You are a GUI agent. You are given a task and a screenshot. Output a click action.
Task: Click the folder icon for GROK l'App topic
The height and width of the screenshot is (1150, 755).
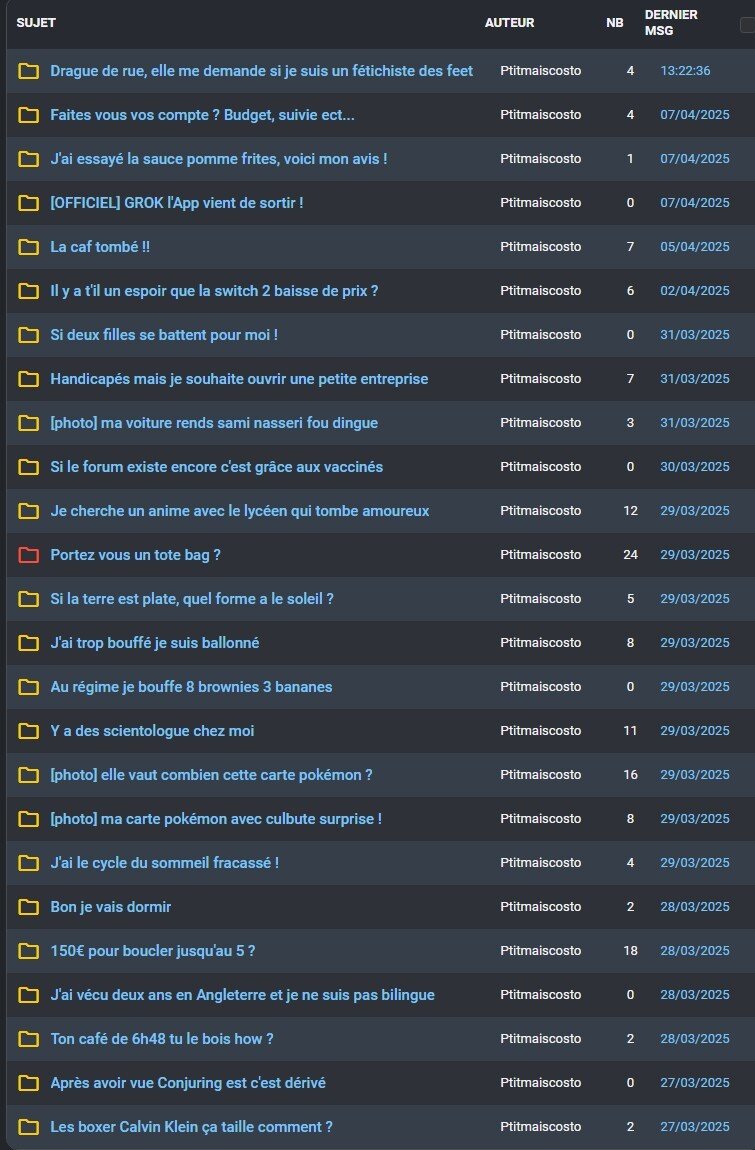click(29, 203)
